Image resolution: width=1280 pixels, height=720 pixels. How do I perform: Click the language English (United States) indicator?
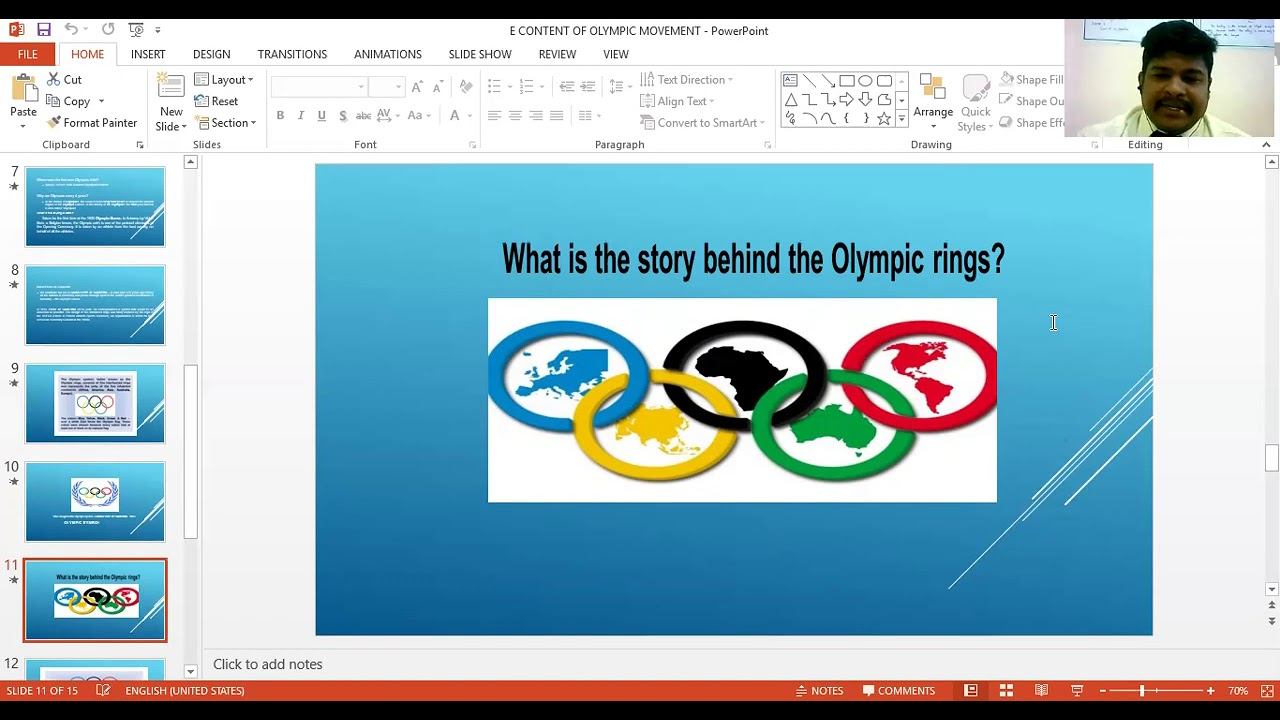tap(185, 691)
